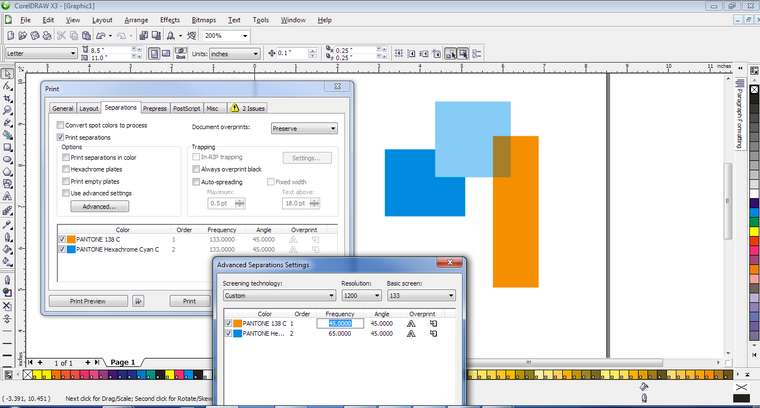The width and height of the screenshot is (760, 408).
Task: Uncheck Print separations checkbox
Action: coord(61,137)
